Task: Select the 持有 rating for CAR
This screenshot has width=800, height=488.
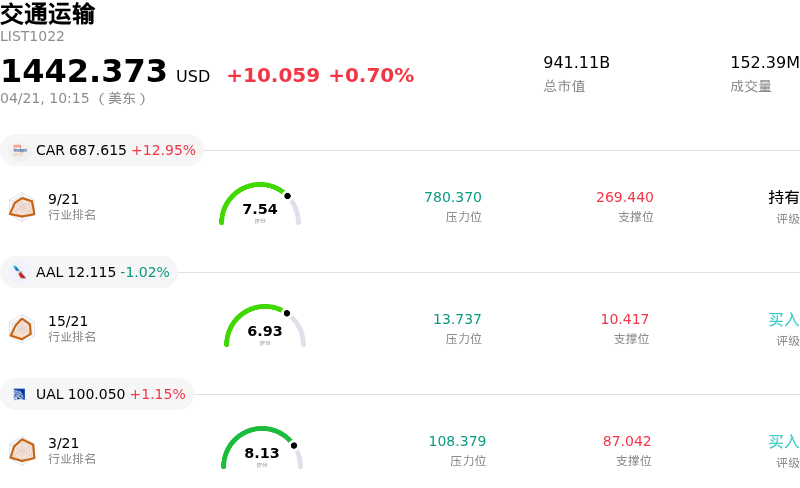Action: pos(784,197)
